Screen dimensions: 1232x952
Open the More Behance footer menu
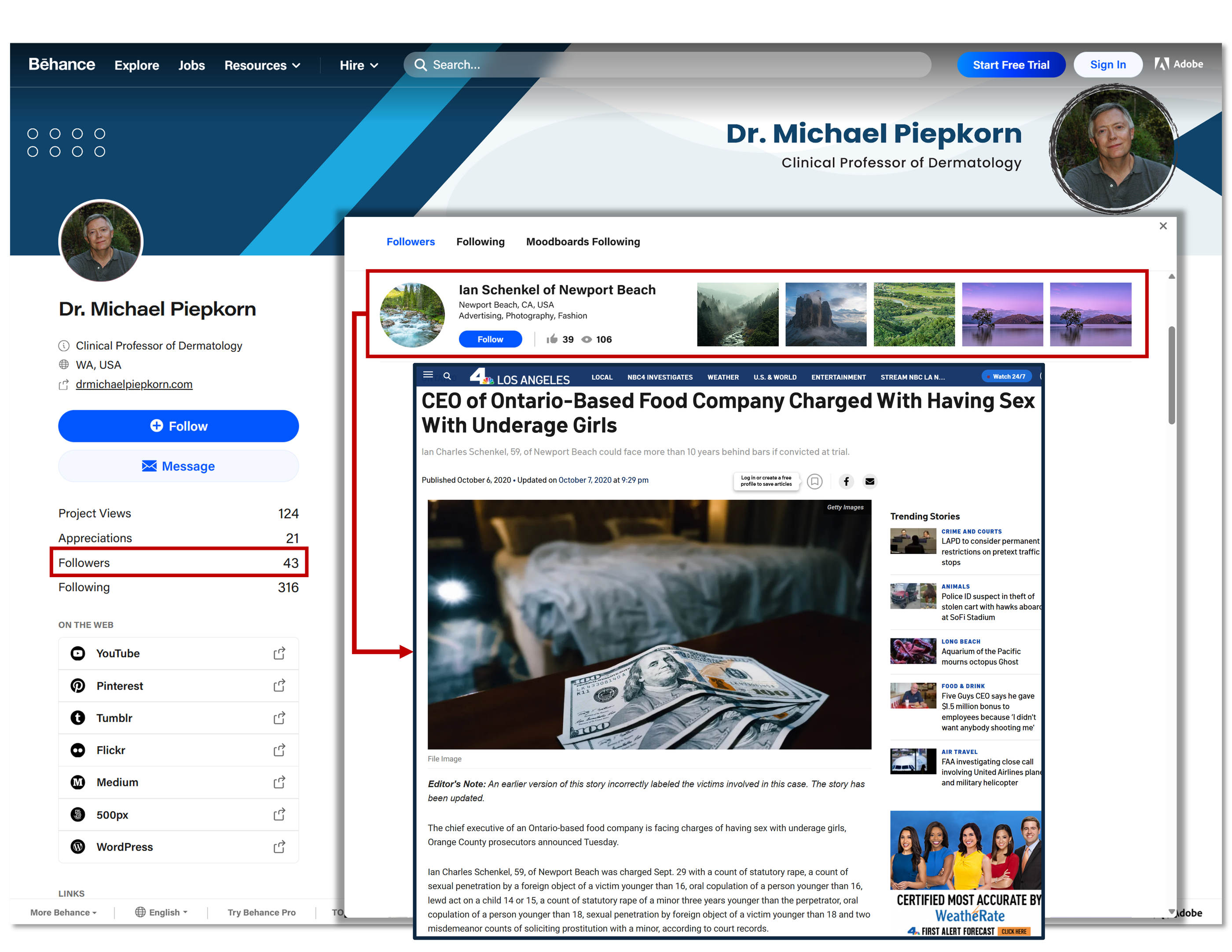pos(63,912)
